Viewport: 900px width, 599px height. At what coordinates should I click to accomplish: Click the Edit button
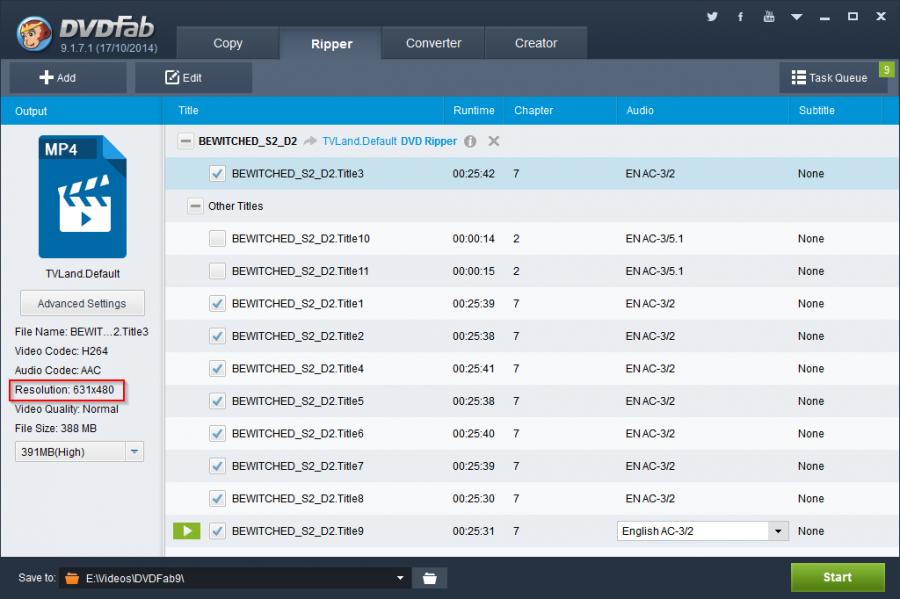(193, 77)
